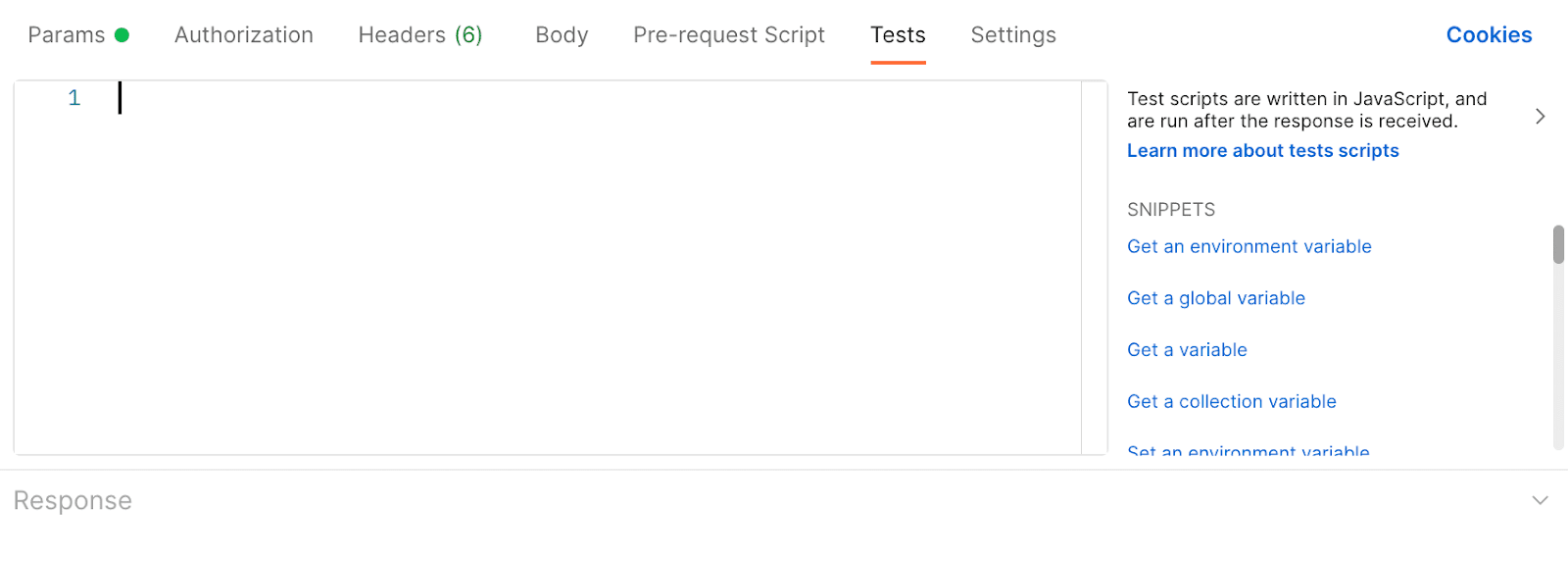Viewport: 1568px width, 561px height.
Task: Expand the Response section chevron
Action: click(1540, 500)
